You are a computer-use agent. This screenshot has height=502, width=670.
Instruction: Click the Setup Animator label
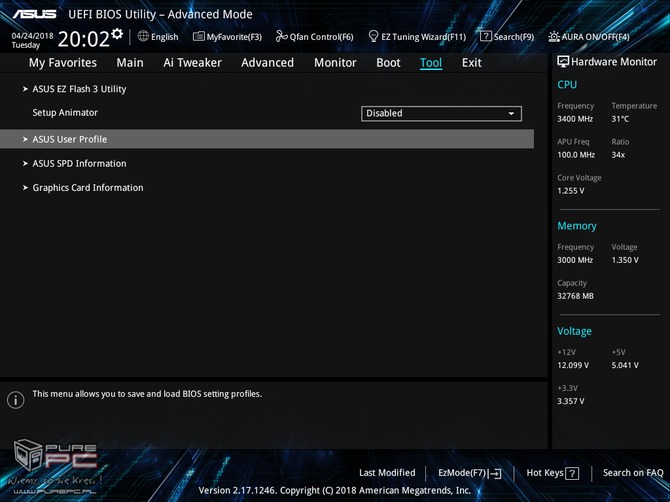click(x=65, y=113)
